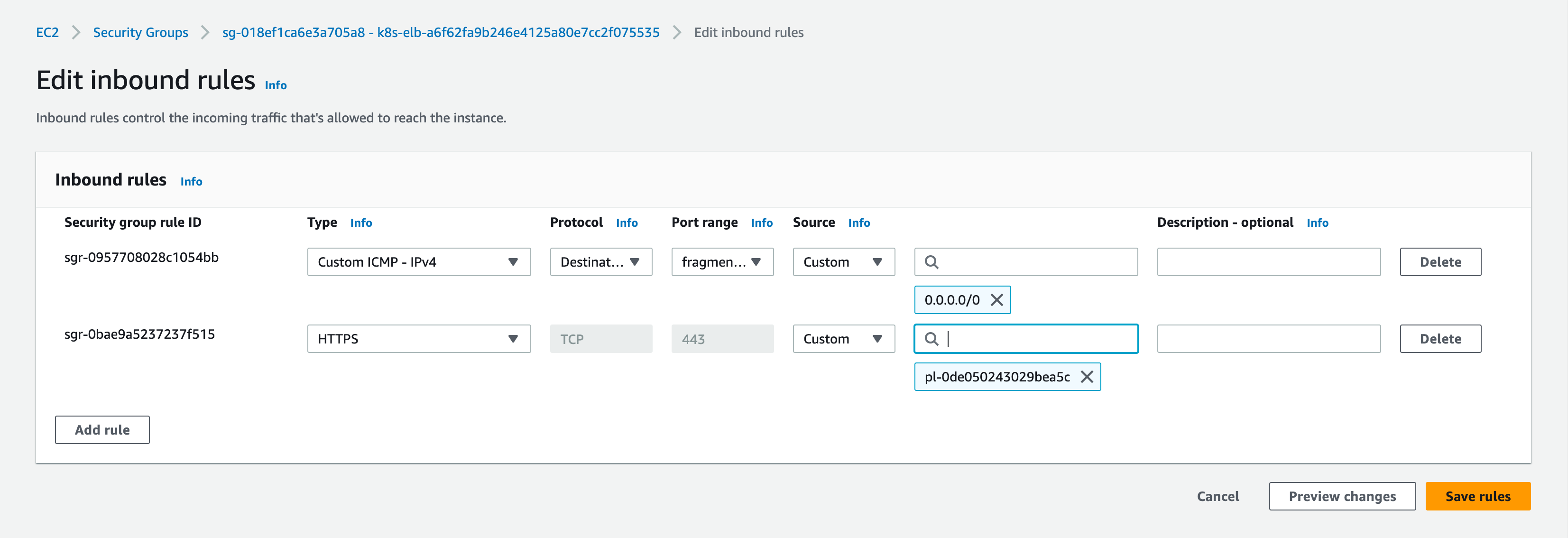The image size is (1568, 538).
Task: Open Info link for Type column
Action: click(x=360, y=223)
